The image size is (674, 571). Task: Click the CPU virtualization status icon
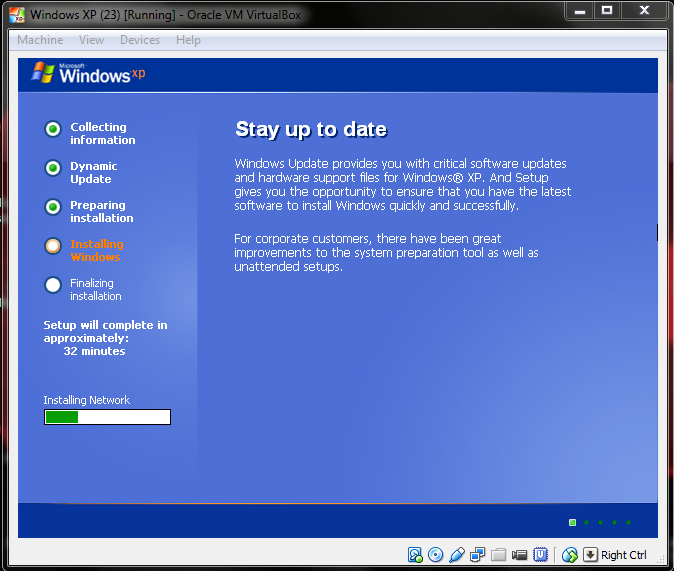(x=540, y=555)
